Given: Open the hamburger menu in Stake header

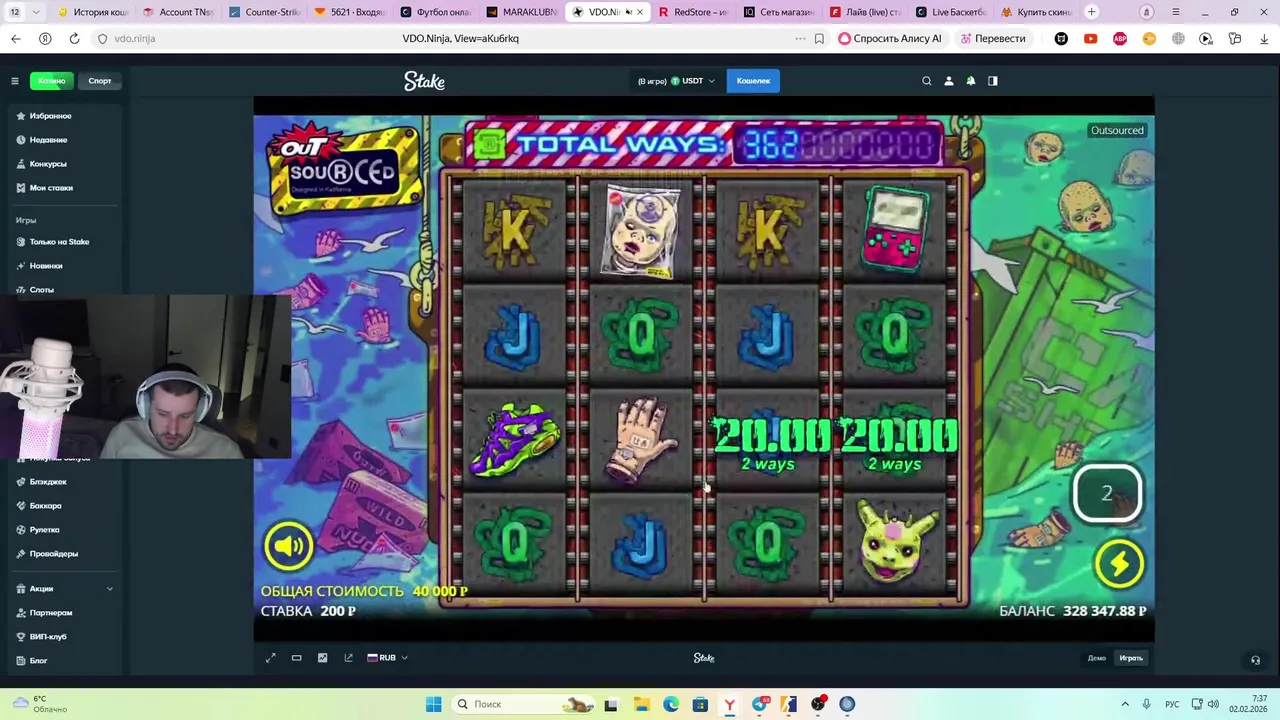Looking at the screenshot, I should coord(15,81).
